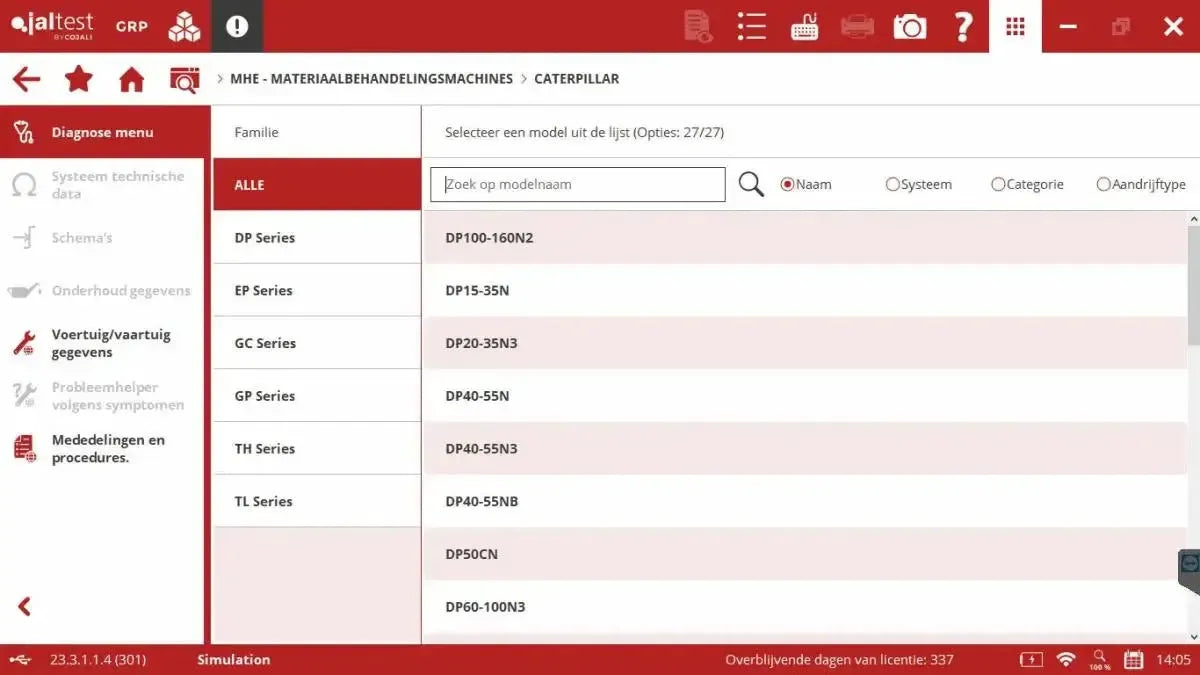Switch filtering to Systeem radio button
The image size is (1200, 675).
pos(891,184)
